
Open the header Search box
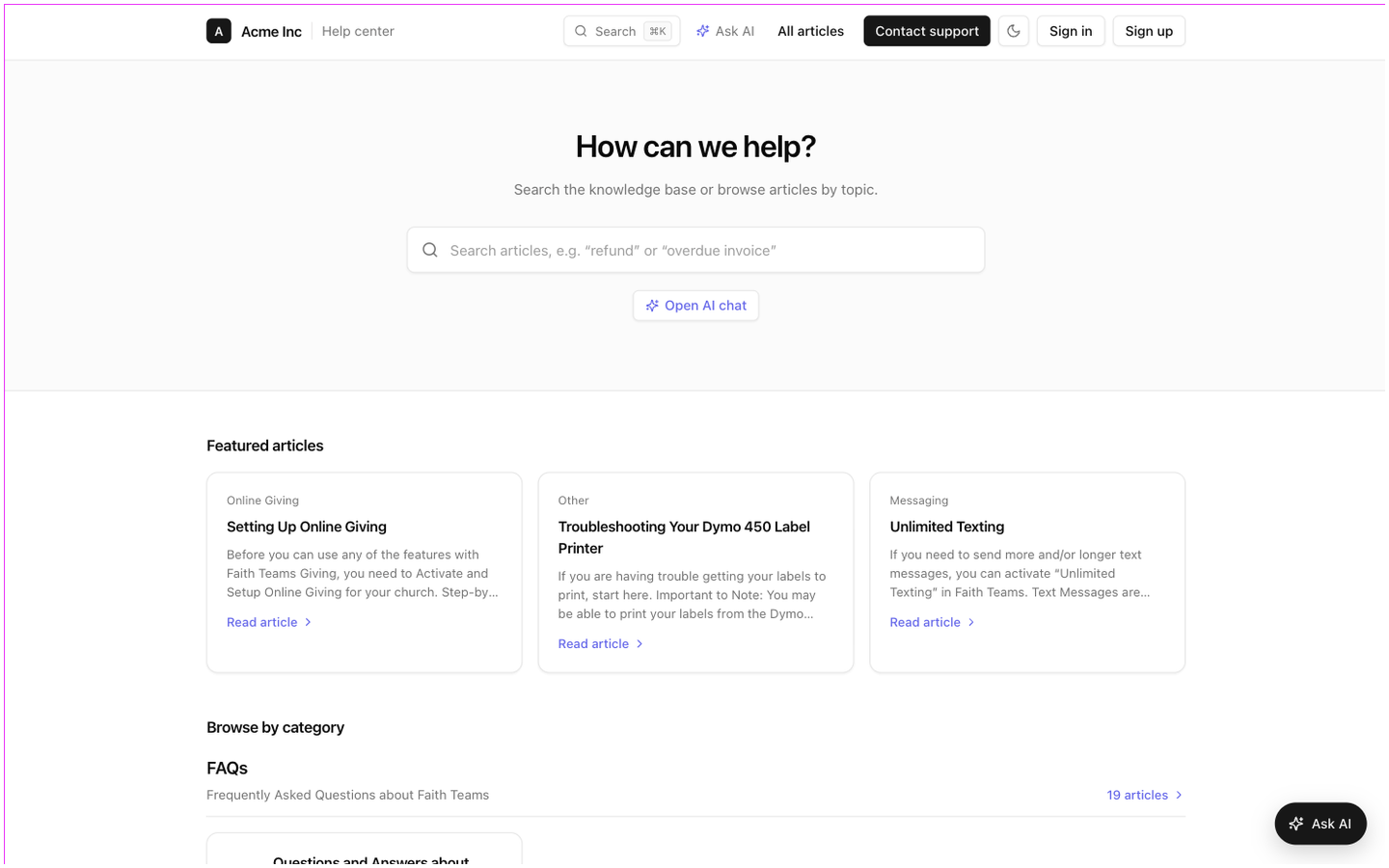click(622, 31)
